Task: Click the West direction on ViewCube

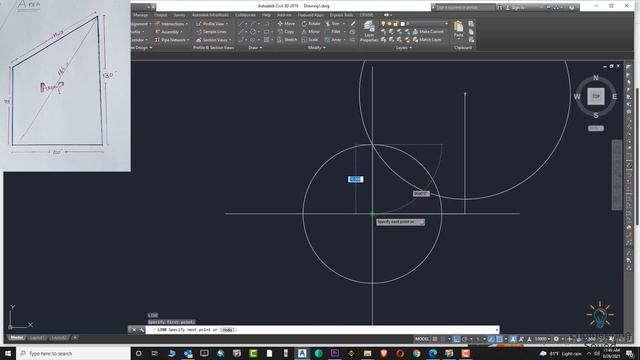Action: (577, 97)
